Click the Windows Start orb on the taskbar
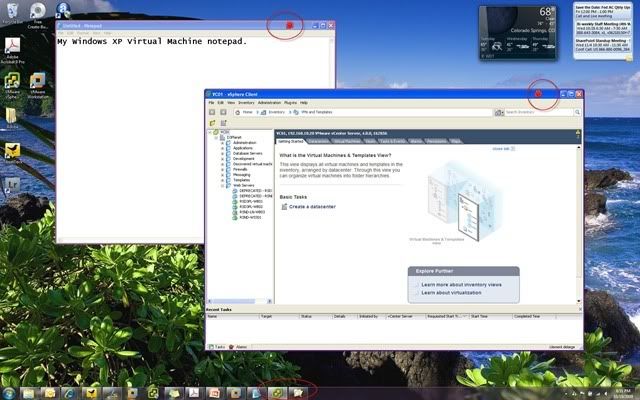Screen dimensions: 640x400 (x=8, y=393)
